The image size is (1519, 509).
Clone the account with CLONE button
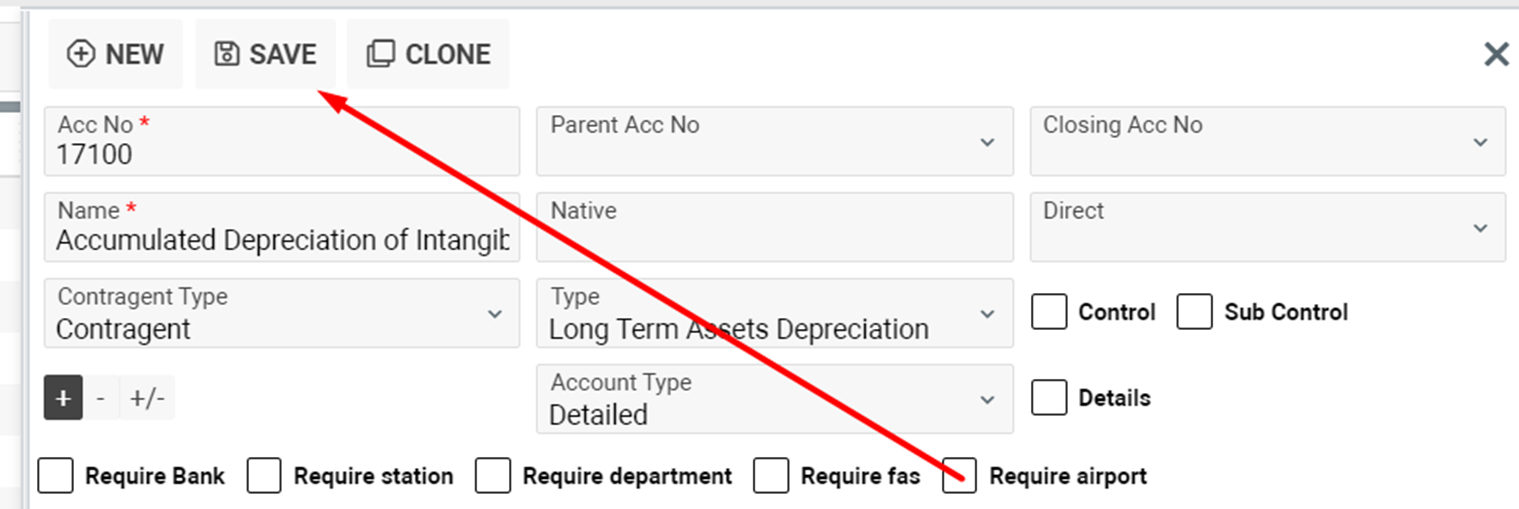coord(428,54)
